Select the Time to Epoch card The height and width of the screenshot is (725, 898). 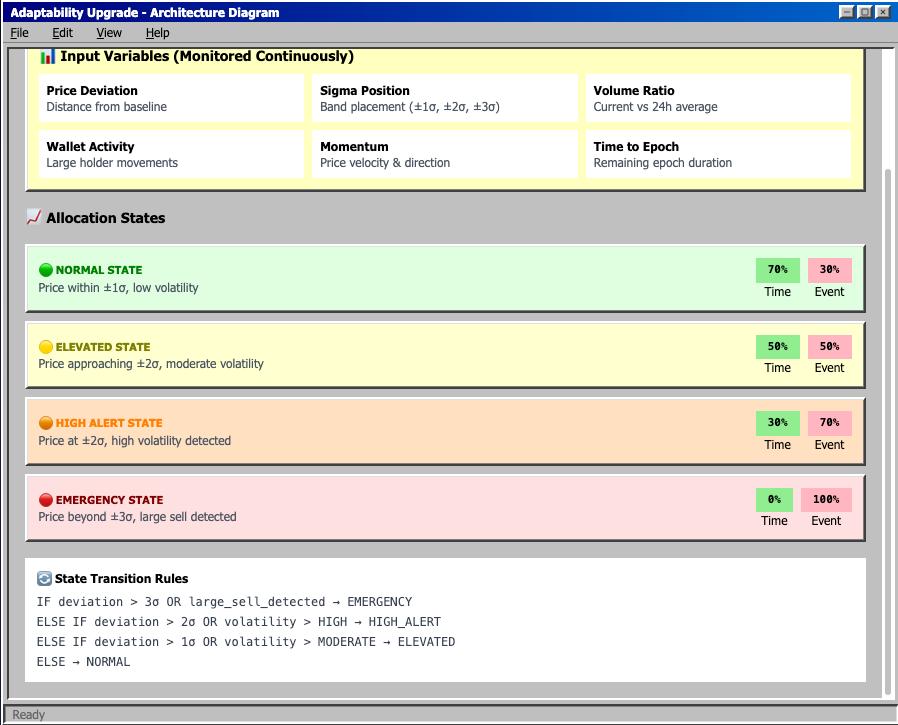click(718, 154)
